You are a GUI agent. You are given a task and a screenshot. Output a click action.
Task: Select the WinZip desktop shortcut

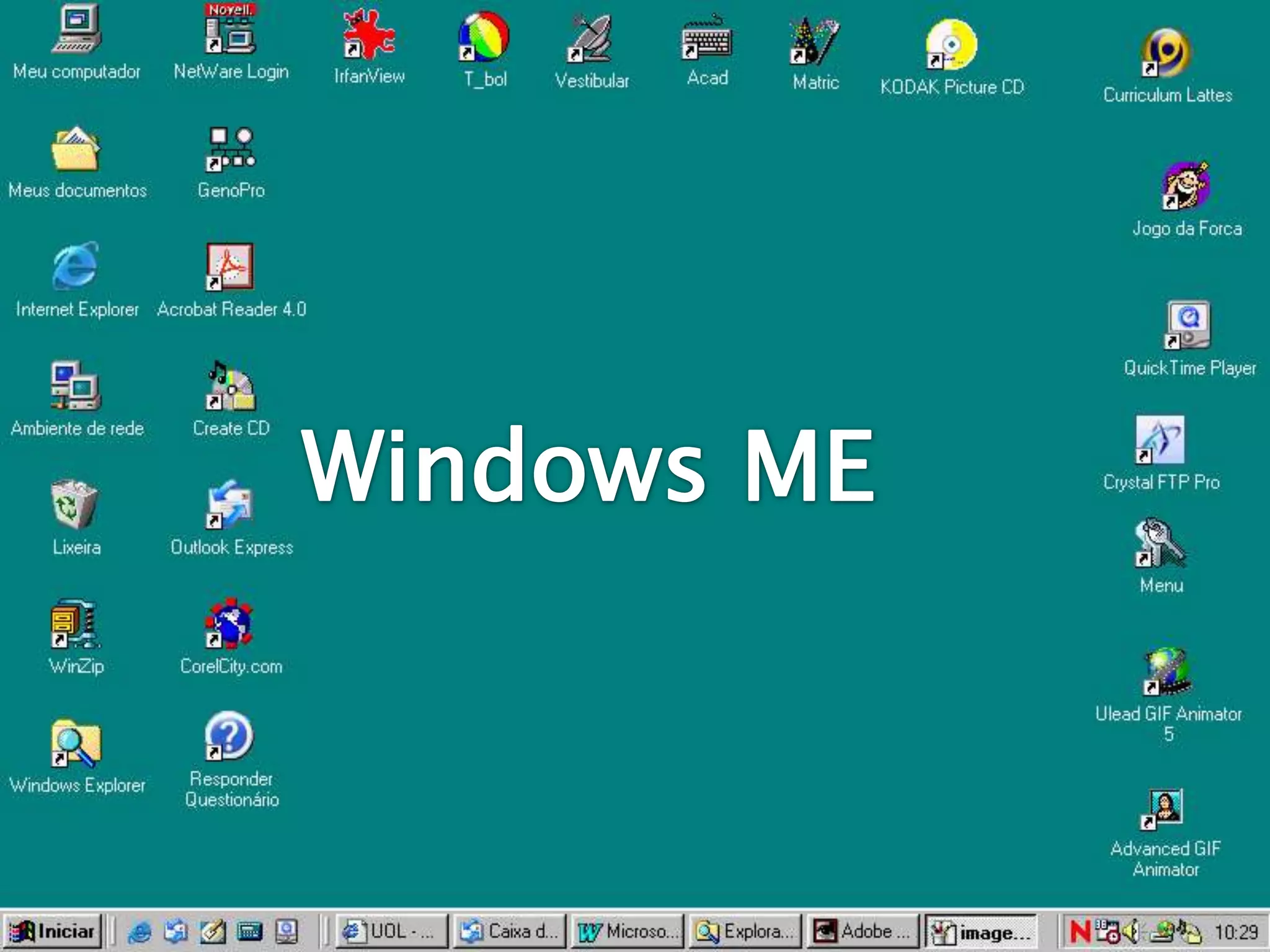[x=76, y=625]
